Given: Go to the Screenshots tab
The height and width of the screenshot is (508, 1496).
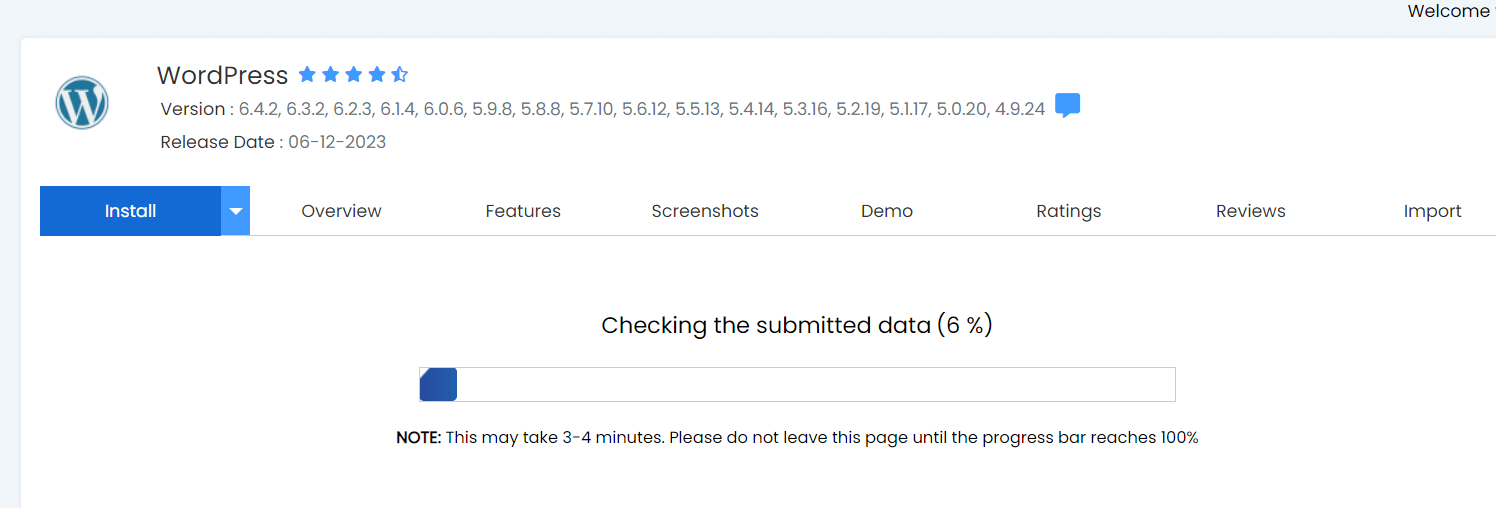Looking at the screenshot, I should (x=705, y=211).
